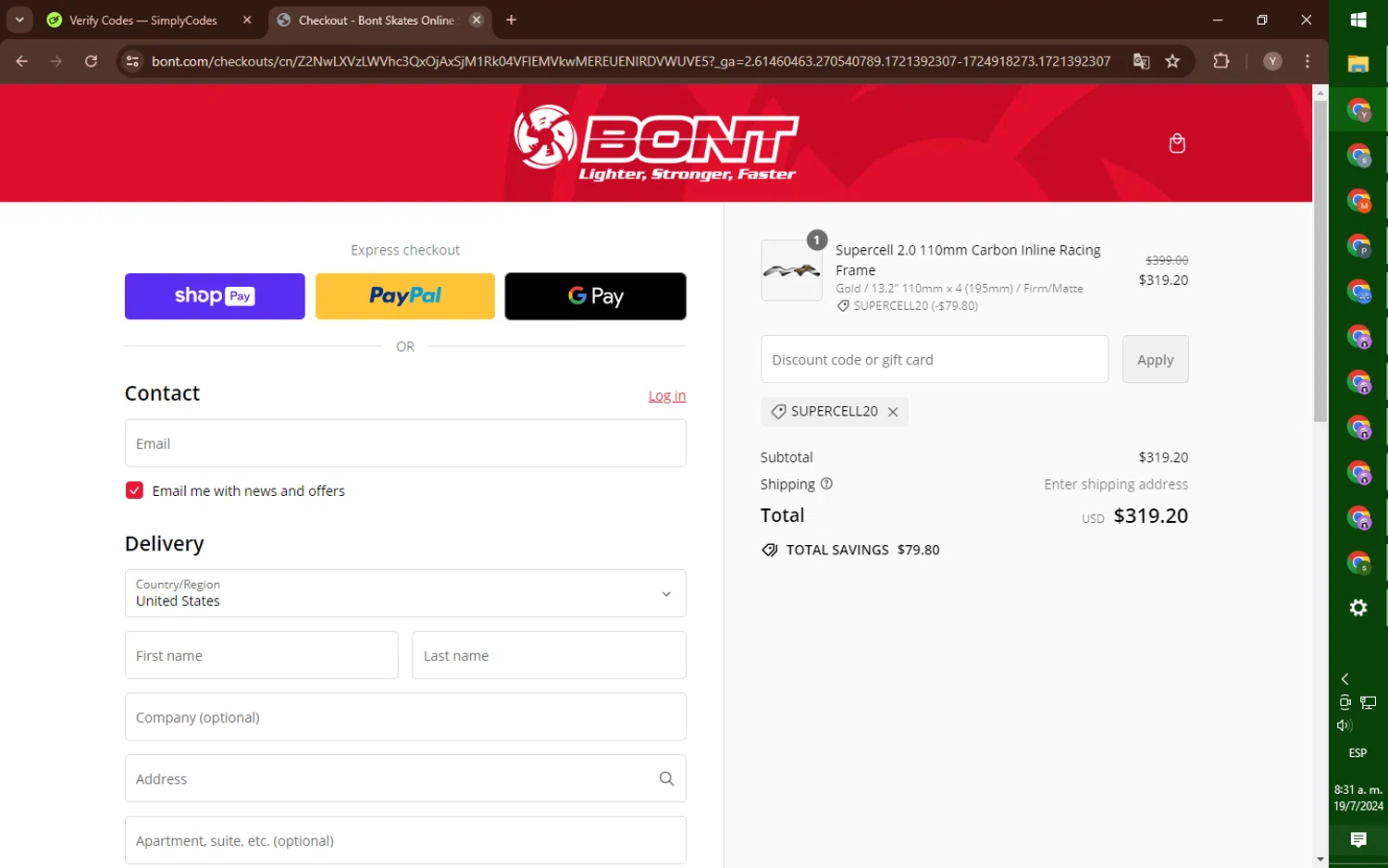Screen dimensions: 1388x868
Task: Reload the checkout page
Action: click(x=91, y=61)
